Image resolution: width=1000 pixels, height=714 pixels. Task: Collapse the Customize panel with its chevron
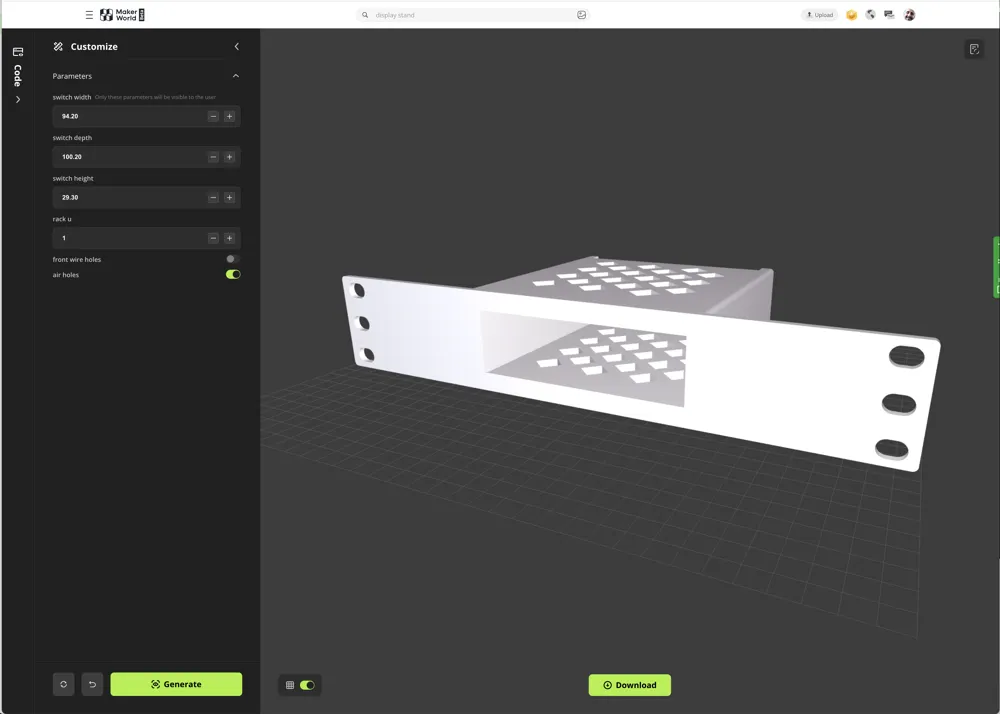(x=236, y=45)
